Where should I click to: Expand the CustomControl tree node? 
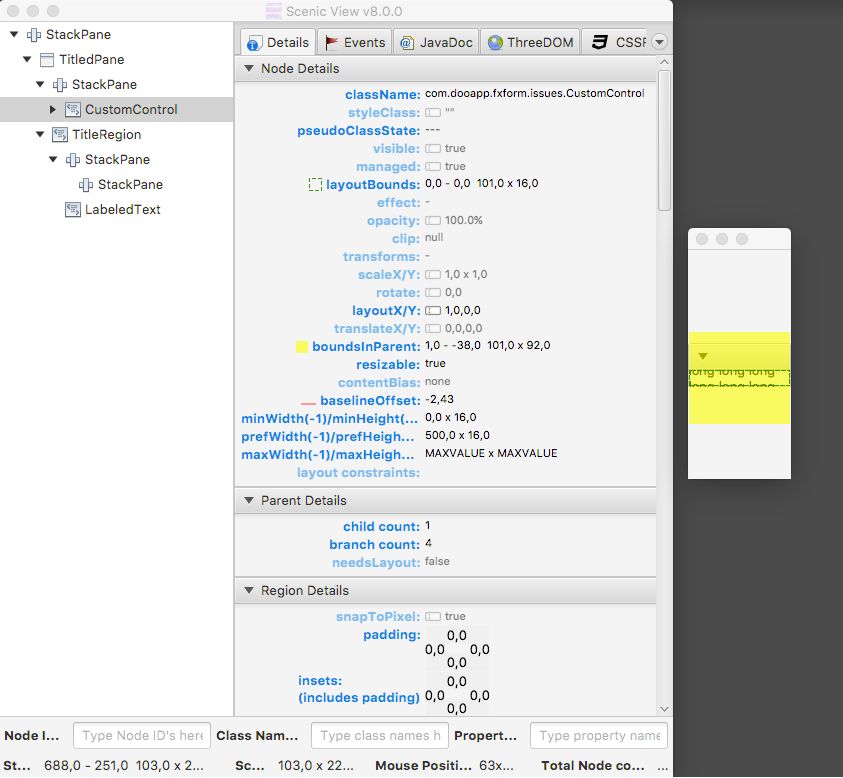(x=53, y=110)
